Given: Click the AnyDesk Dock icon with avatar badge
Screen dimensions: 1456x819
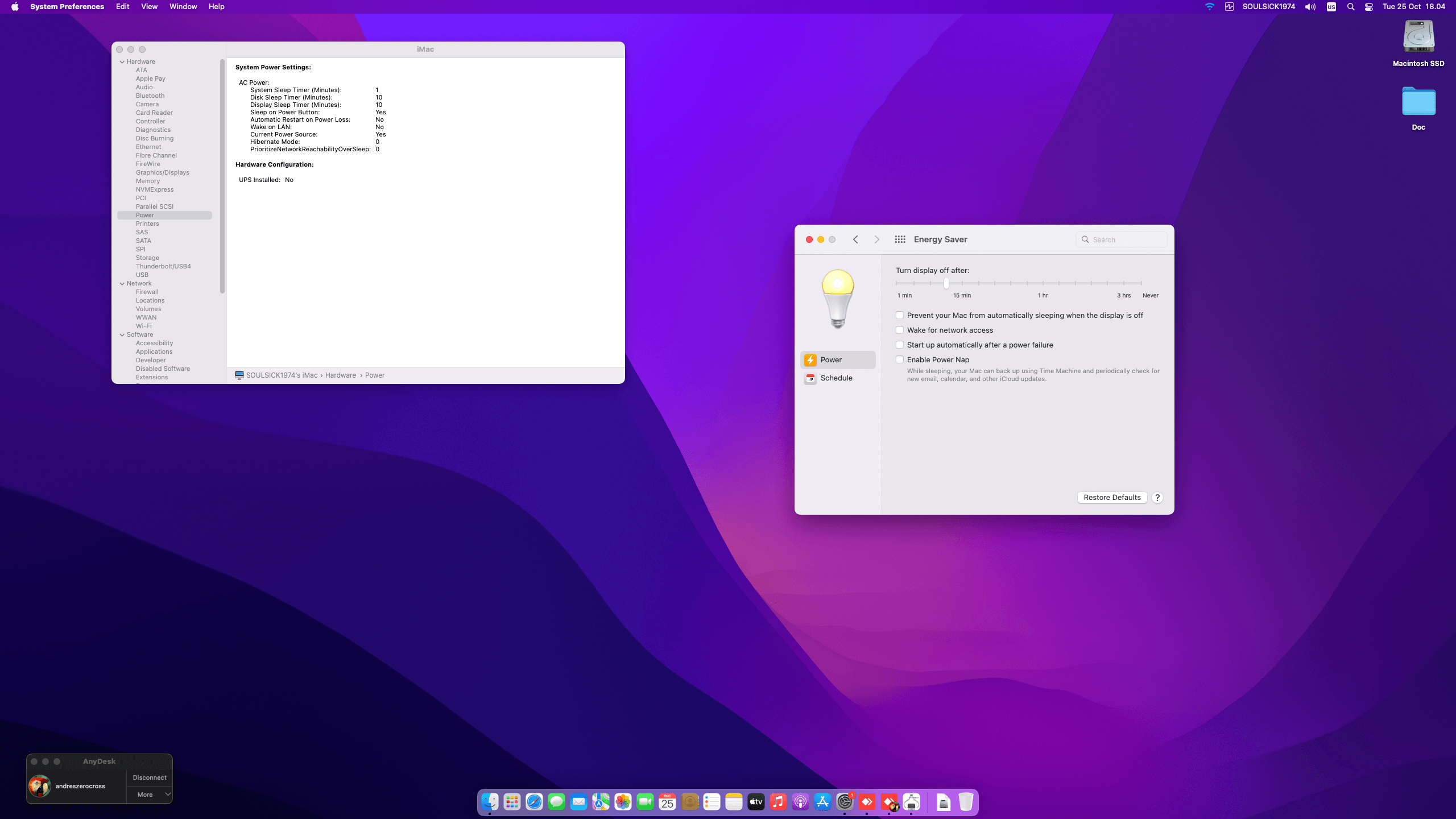Looking at the screenshot, I should [889, 802].
